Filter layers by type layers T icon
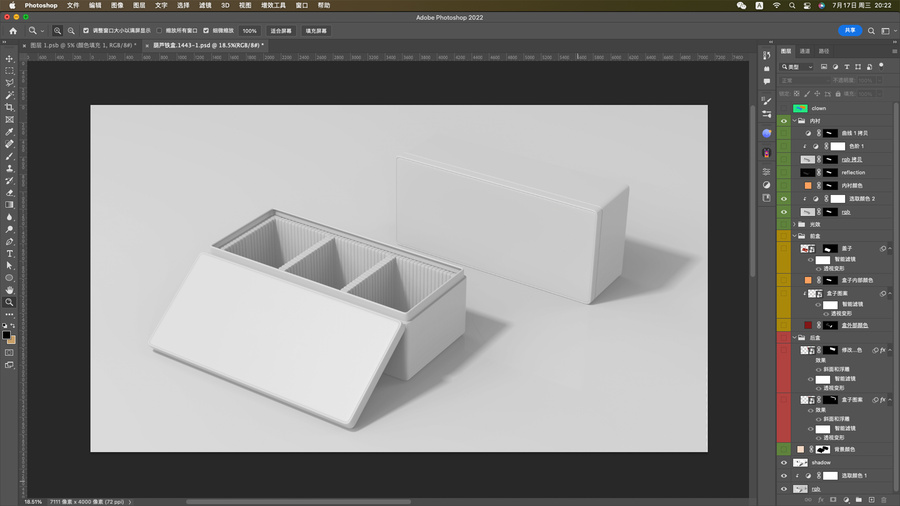Viewport: 900px width, 506px height. click(847, 67)
